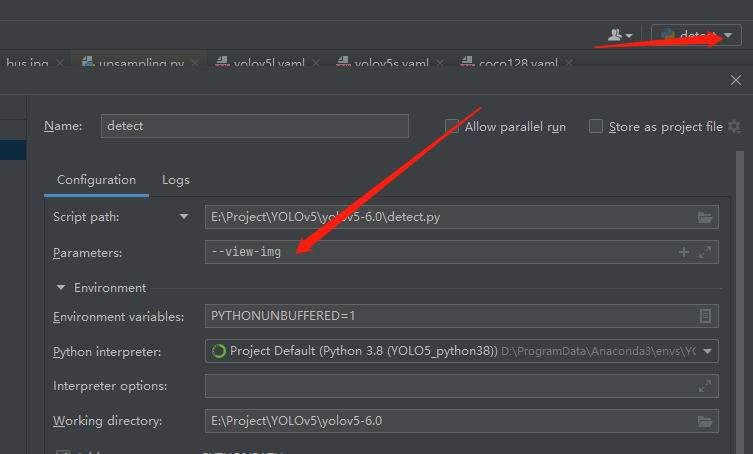
Task: Click the Name input field
Action: point(255,126)
